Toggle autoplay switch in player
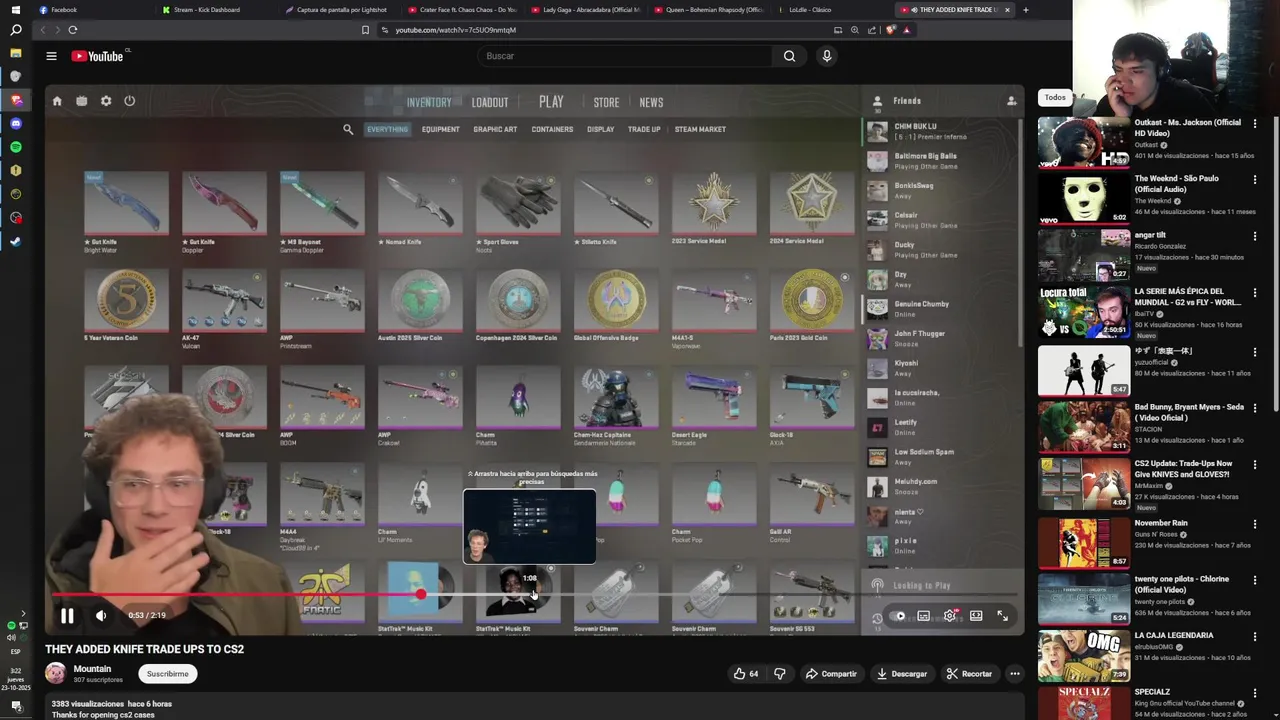1280x720 pixels. (898, 616)
